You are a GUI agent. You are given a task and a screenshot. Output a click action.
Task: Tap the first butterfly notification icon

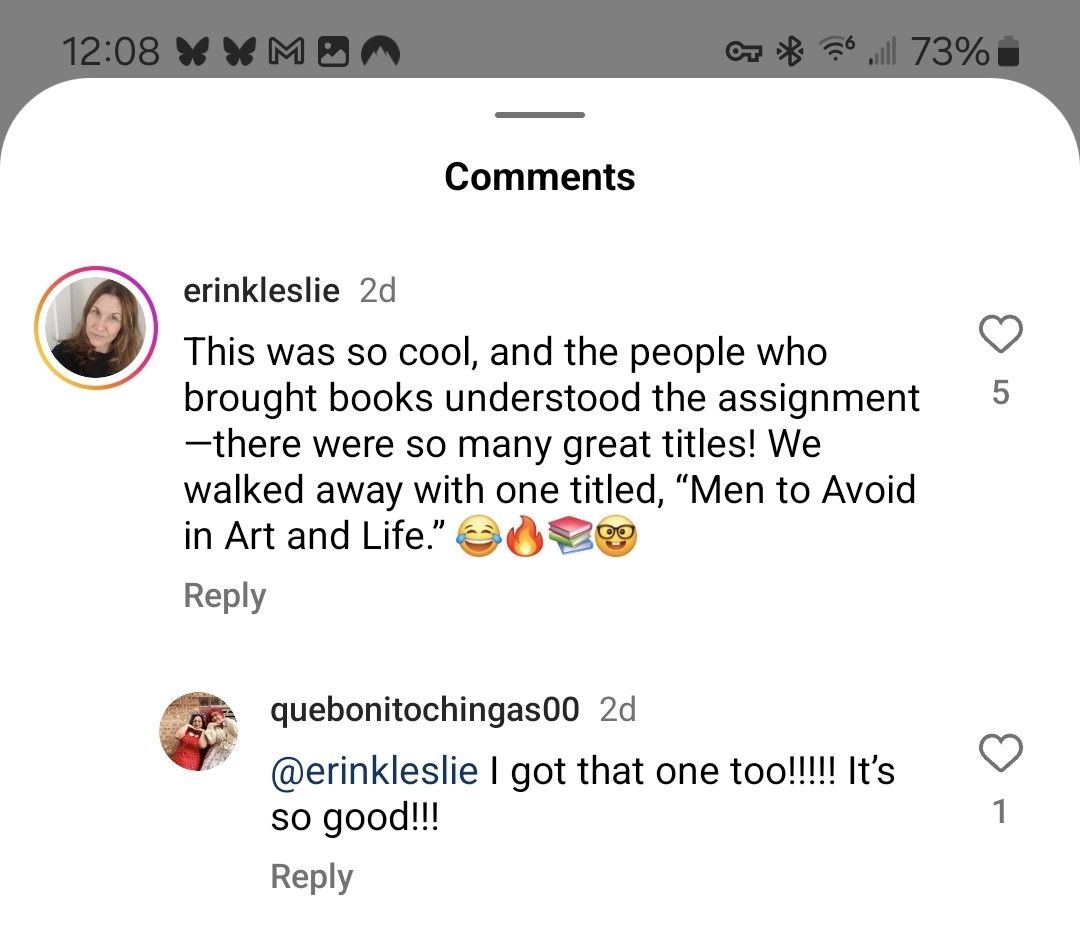(x=190, y=52)
